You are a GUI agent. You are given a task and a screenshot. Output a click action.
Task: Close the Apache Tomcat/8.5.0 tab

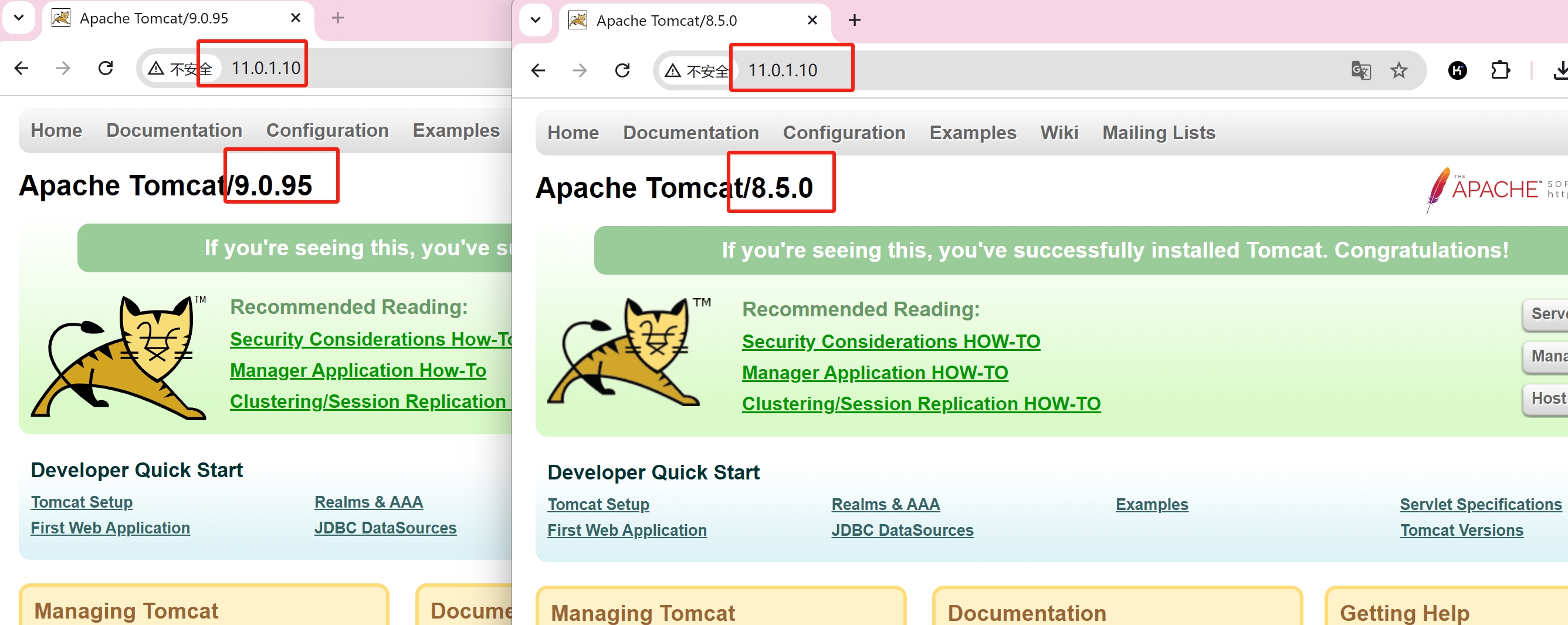point(812,20)
